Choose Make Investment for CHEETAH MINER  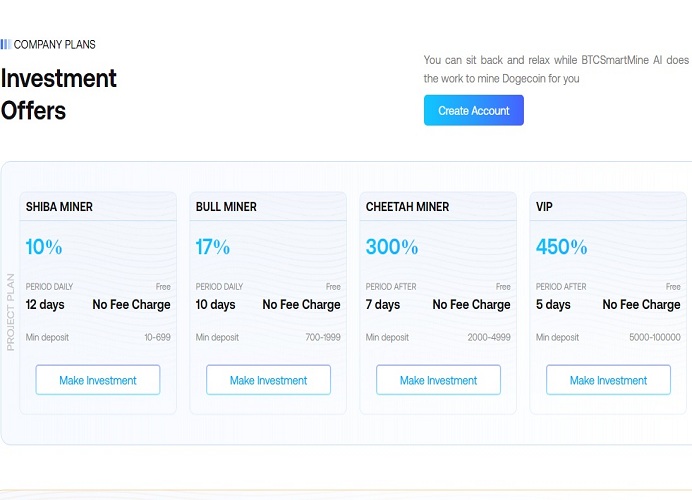(x=439, y=380)
